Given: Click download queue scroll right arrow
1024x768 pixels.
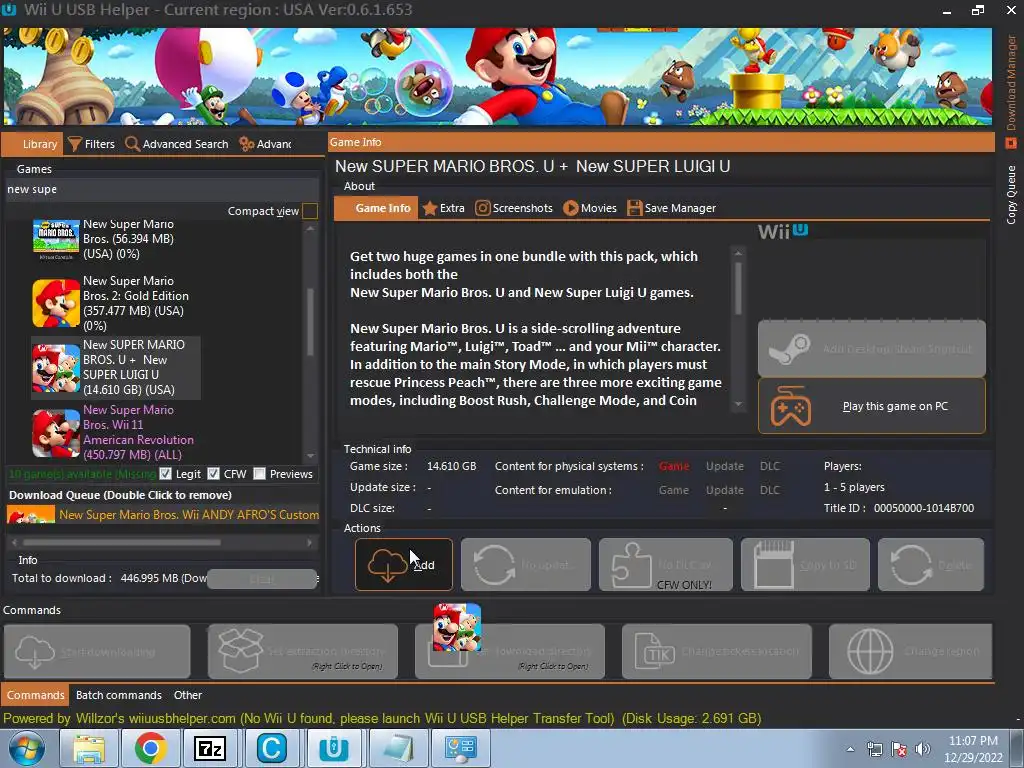Looking at the screenshot, I should point(310,542).
